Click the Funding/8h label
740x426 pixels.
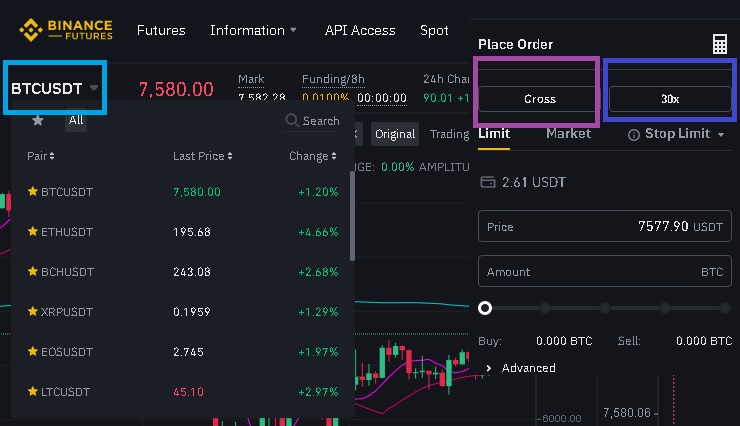coord(333,79)
